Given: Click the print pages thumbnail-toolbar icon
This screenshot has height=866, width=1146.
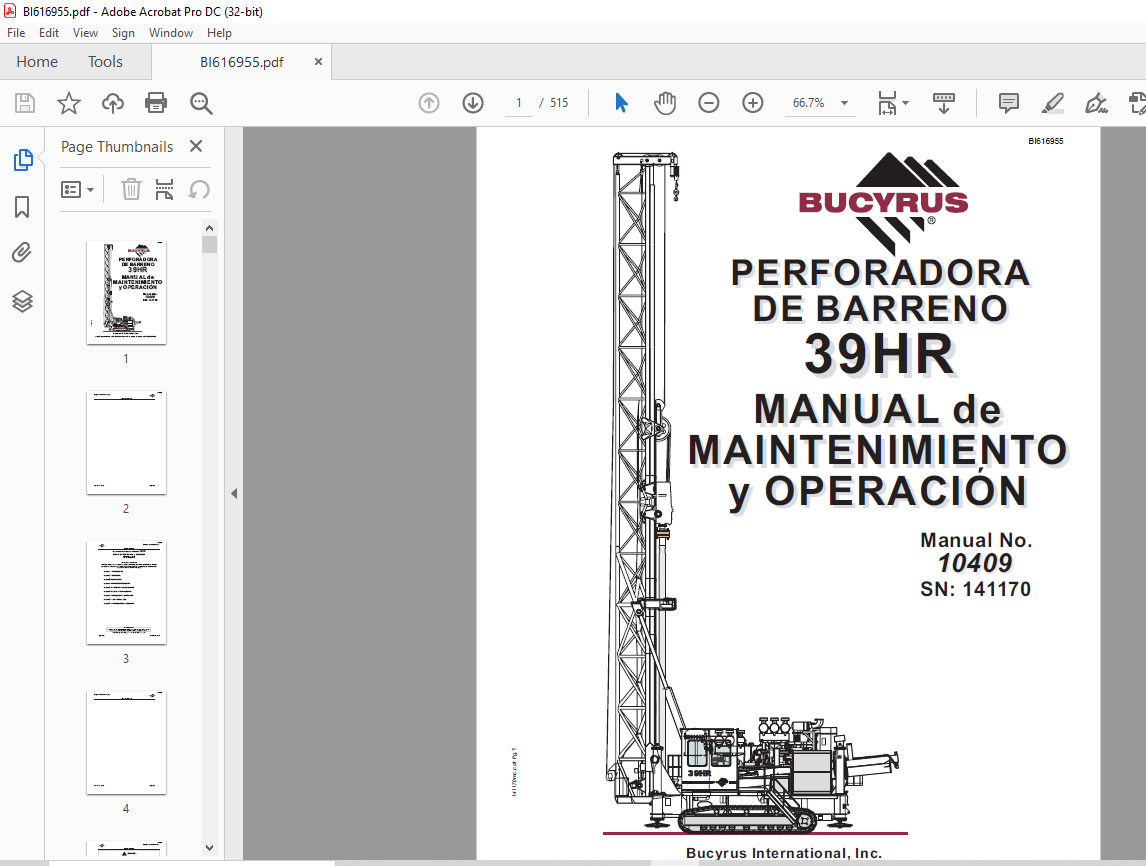Looking at the screenshot, I should tap(164, 189).
